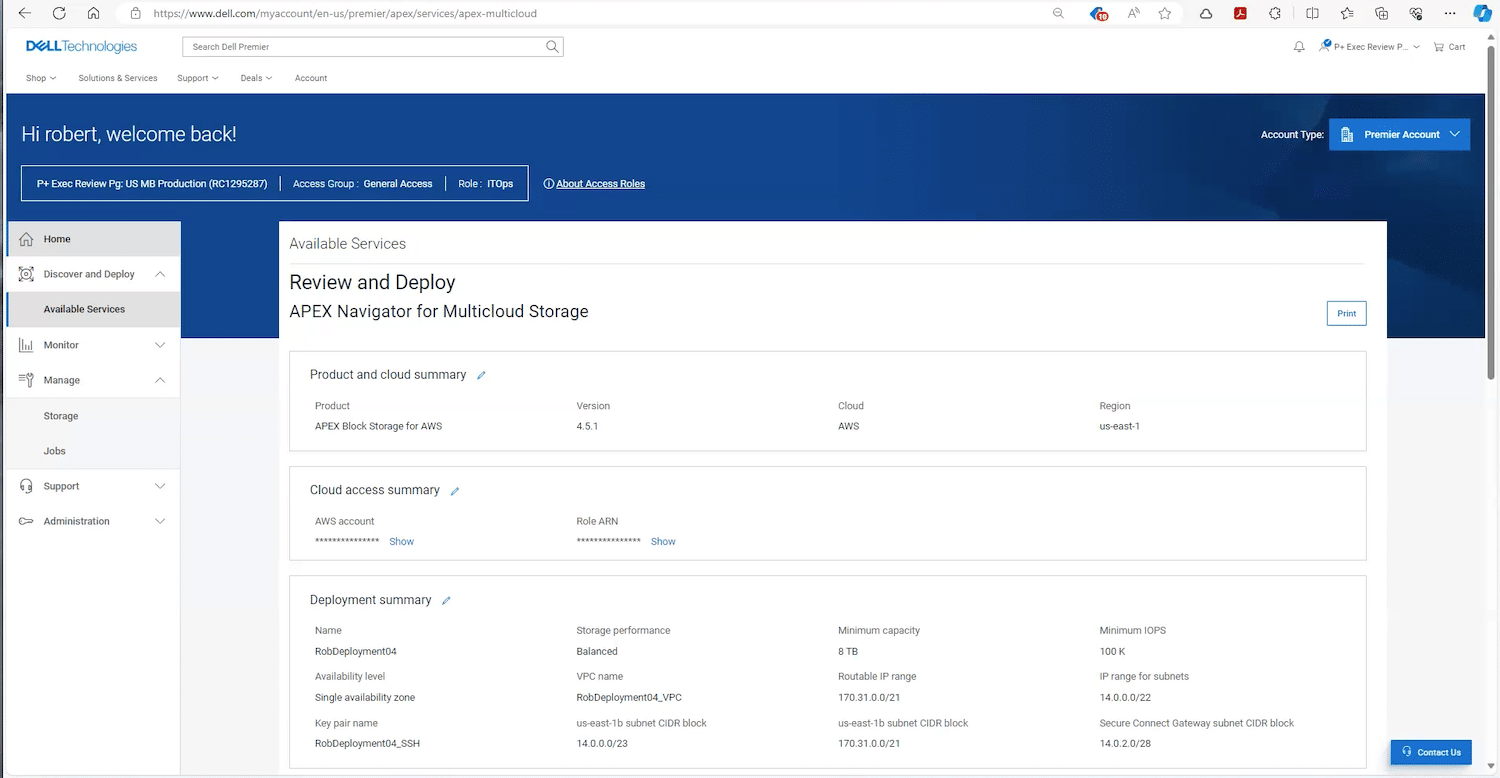This screenshot has height=778, width=1500.
Task: Click the Print button
Action: tap(1346, 313)
